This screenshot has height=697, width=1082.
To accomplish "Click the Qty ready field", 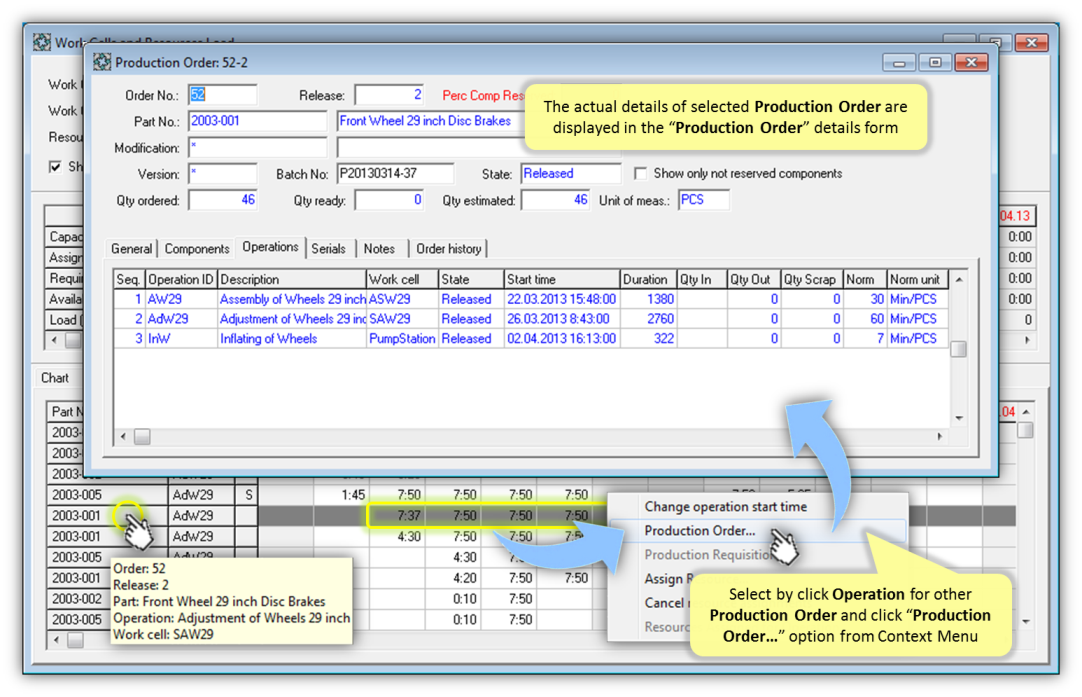I will click(389, 200).
